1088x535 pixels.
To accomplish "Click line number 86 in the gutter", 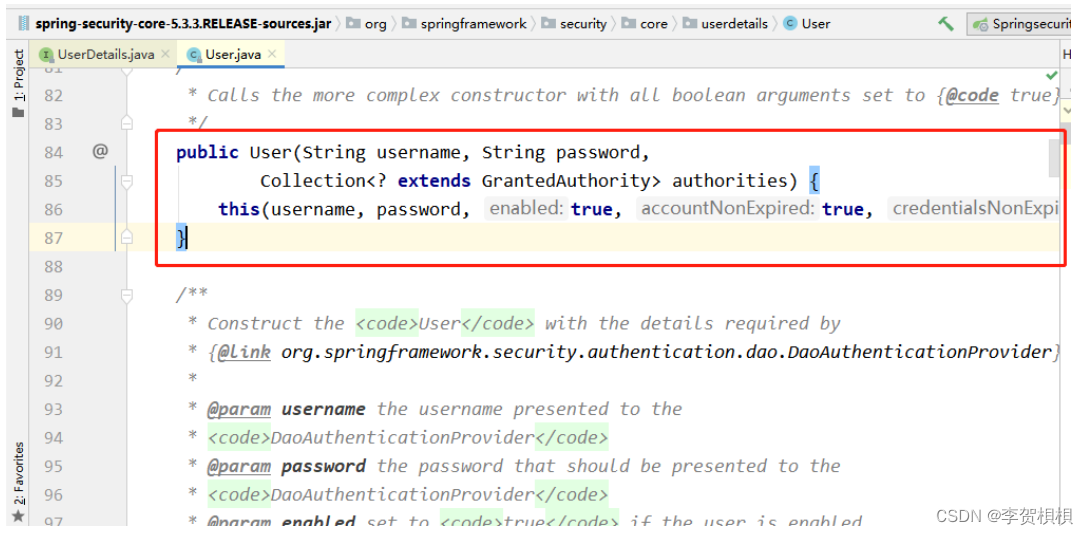I will [53, 210].
